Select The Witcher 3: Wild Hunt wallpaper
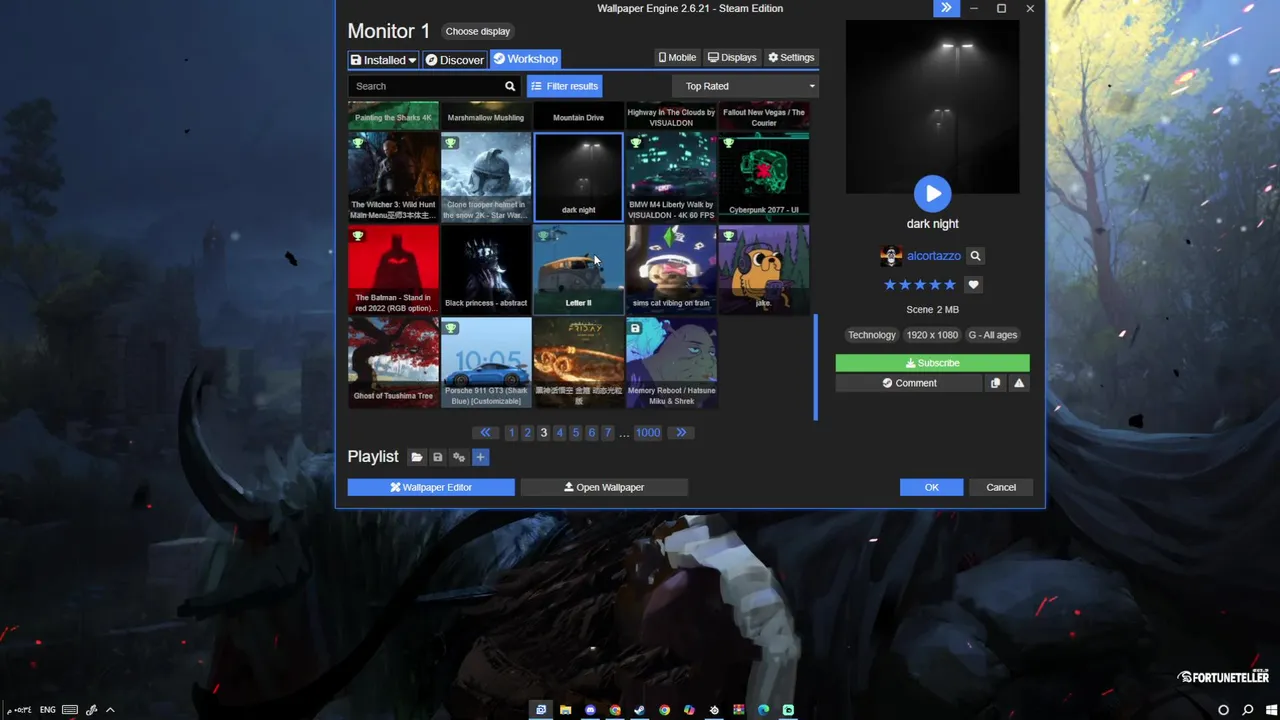Image resolution: width=1280 pixels, height=720 pixels. [x=393, y=177]
